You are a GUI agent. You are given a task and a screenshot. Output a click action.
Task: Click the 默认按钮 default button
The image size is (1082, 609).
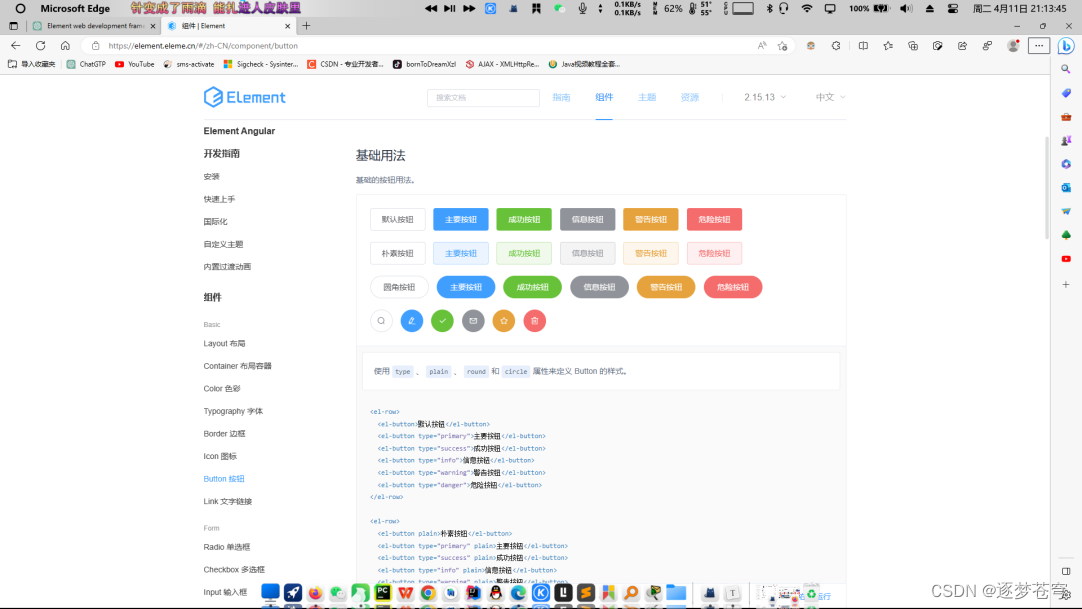pyautogui.click(x=397, y=219)
